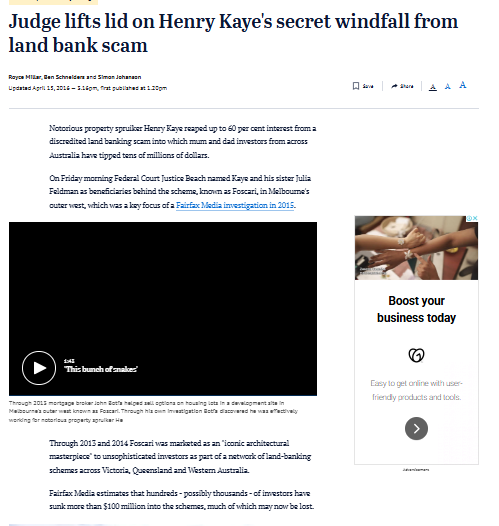
Task: Click the 'Boost your business today' ad headline
Action: 416,309
